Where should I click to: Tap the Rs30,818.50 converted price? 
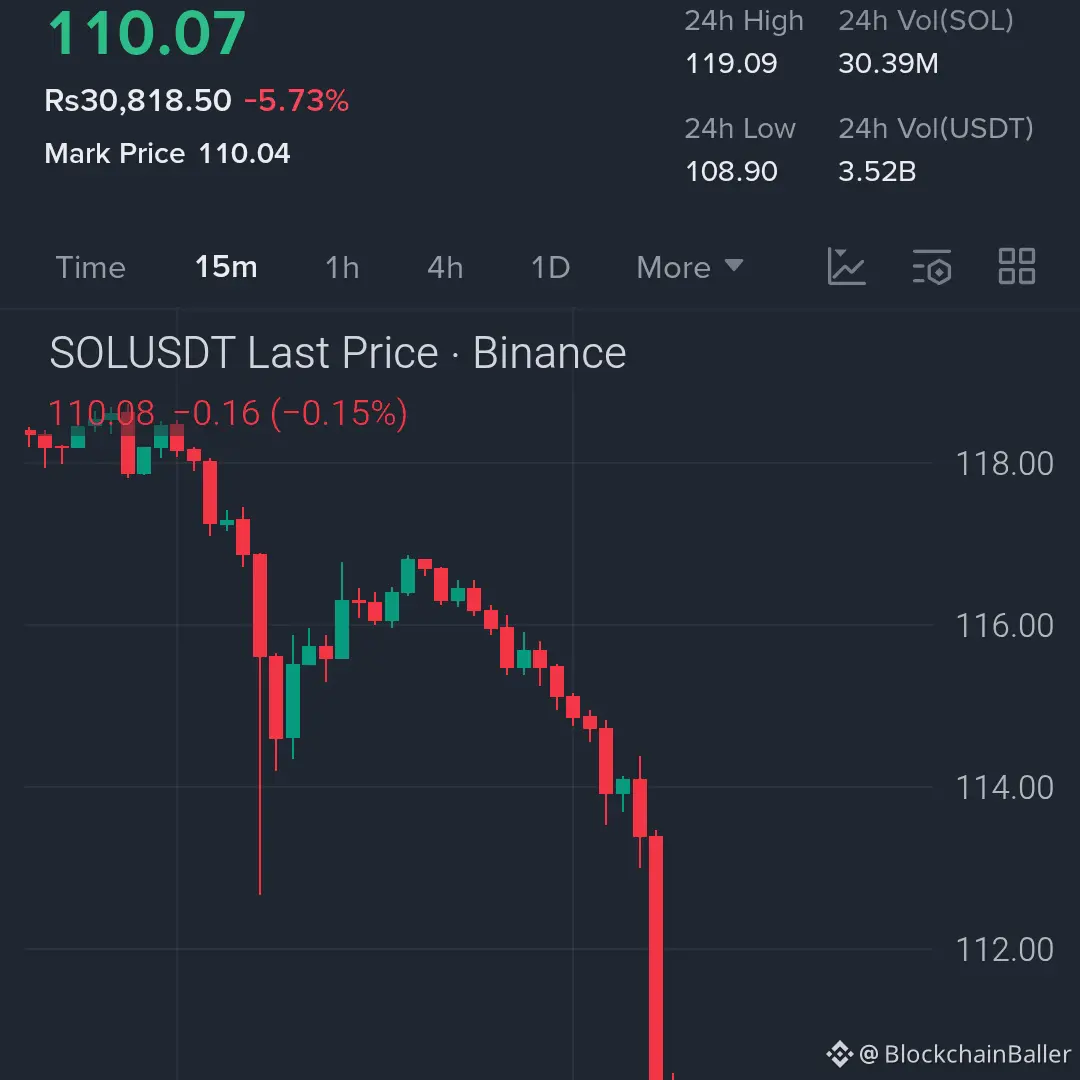[138, 101]
